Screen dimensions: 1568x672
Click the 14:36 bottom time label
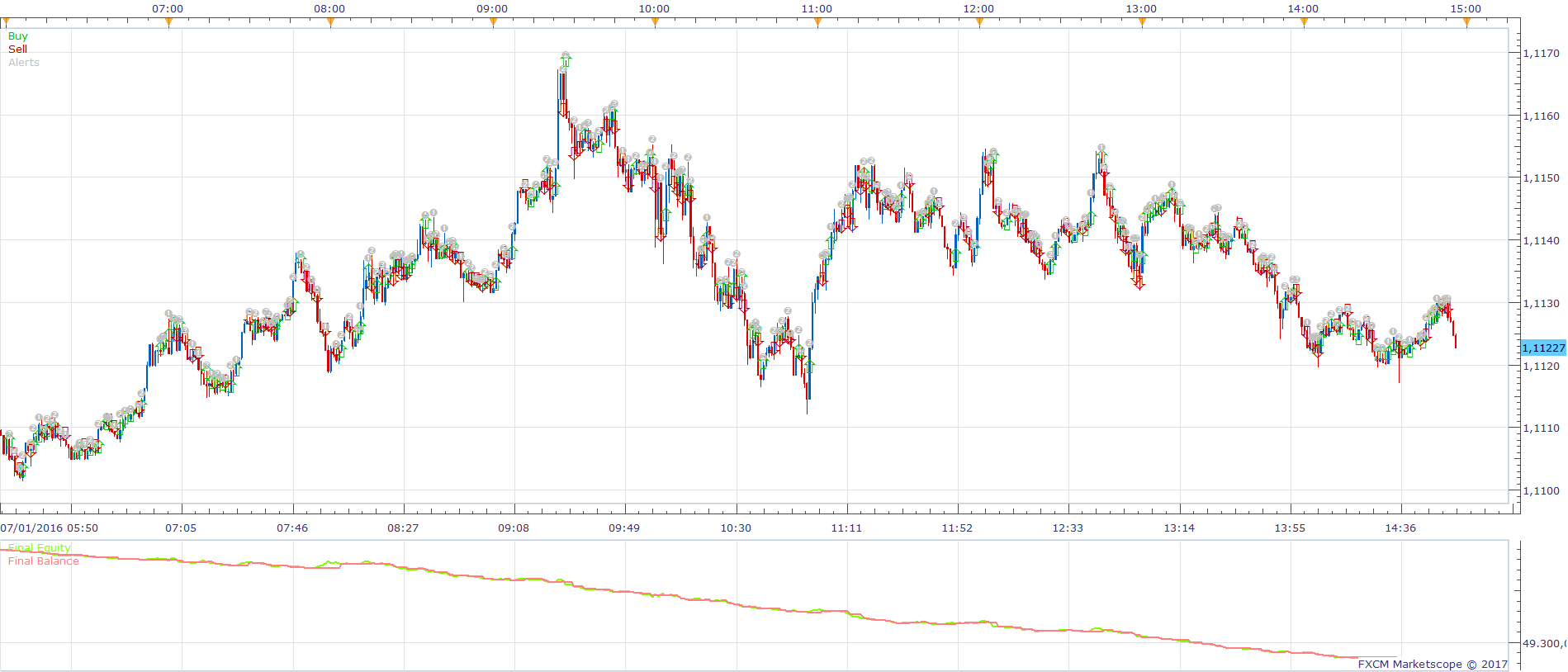1400,528
